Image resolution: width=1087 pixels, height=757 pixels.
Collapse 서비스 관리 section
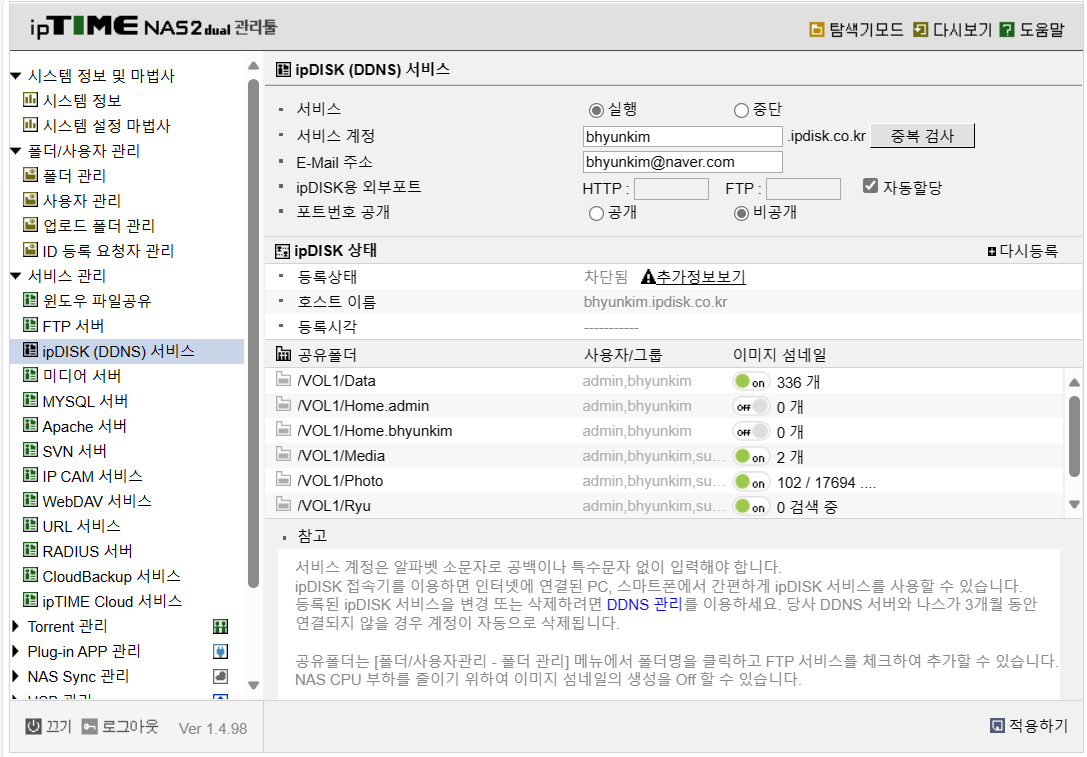coord(16,276)
